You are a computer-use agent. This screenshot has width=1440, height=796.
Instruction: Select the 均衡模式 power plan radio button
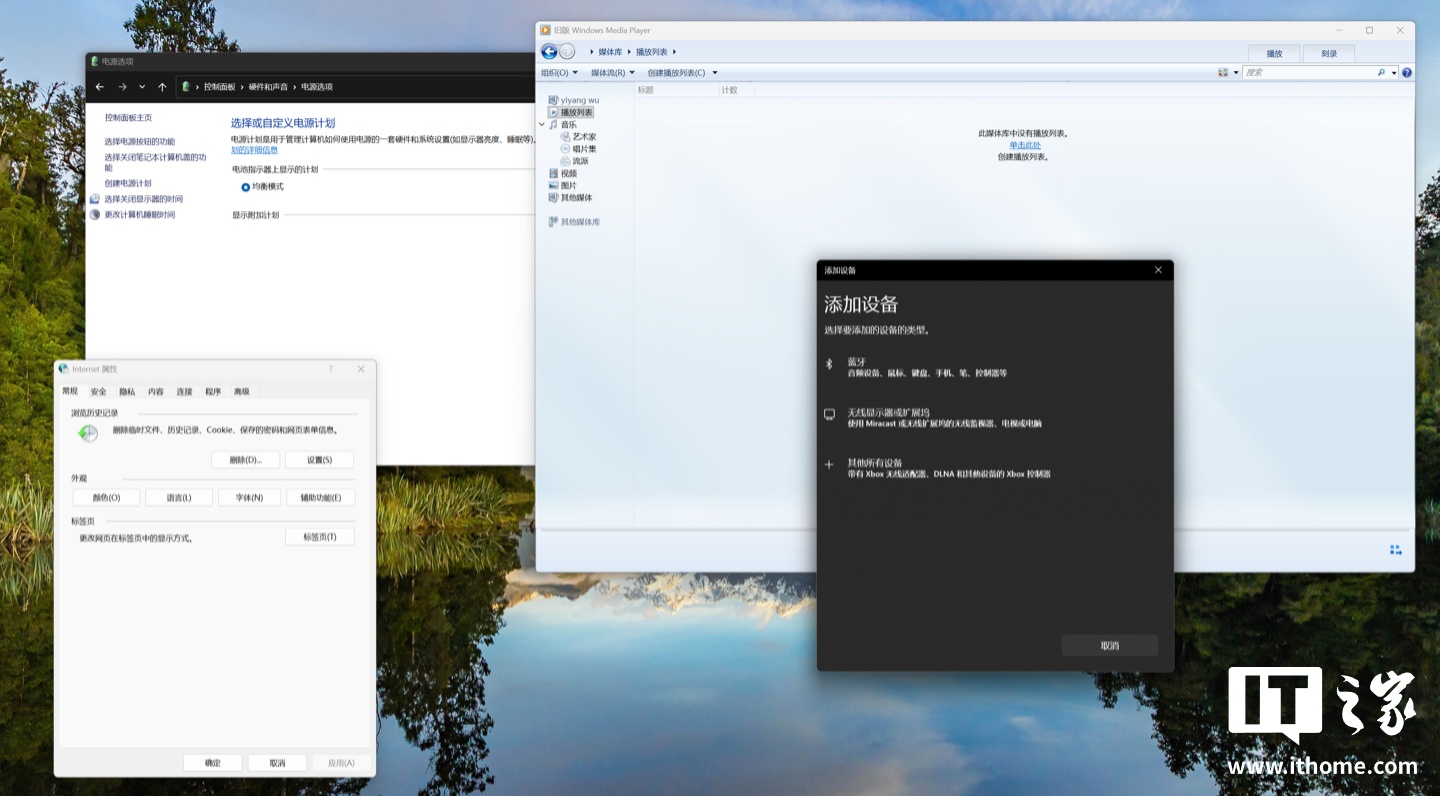(x=245, y=187)
